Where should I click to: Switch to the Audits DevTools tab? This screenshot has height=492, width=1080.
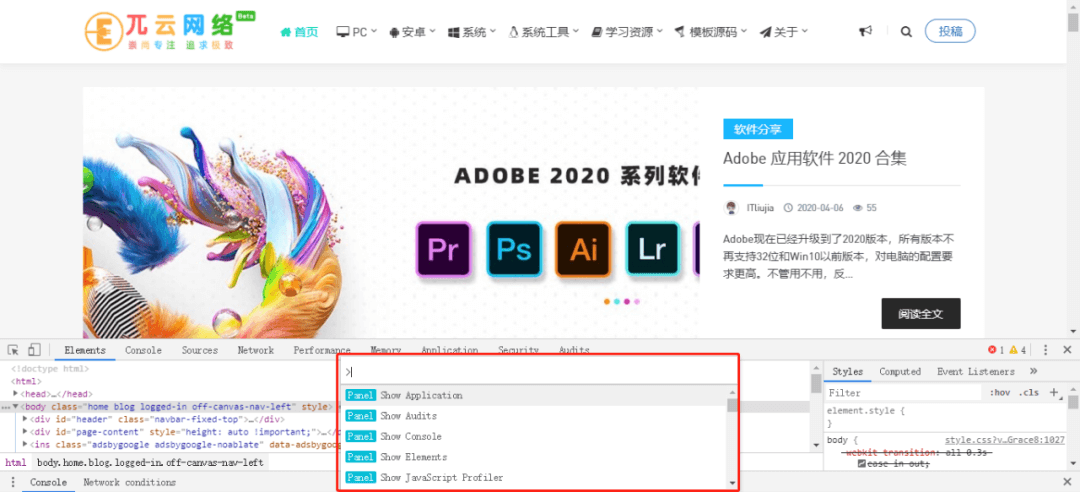click(574, 350)
